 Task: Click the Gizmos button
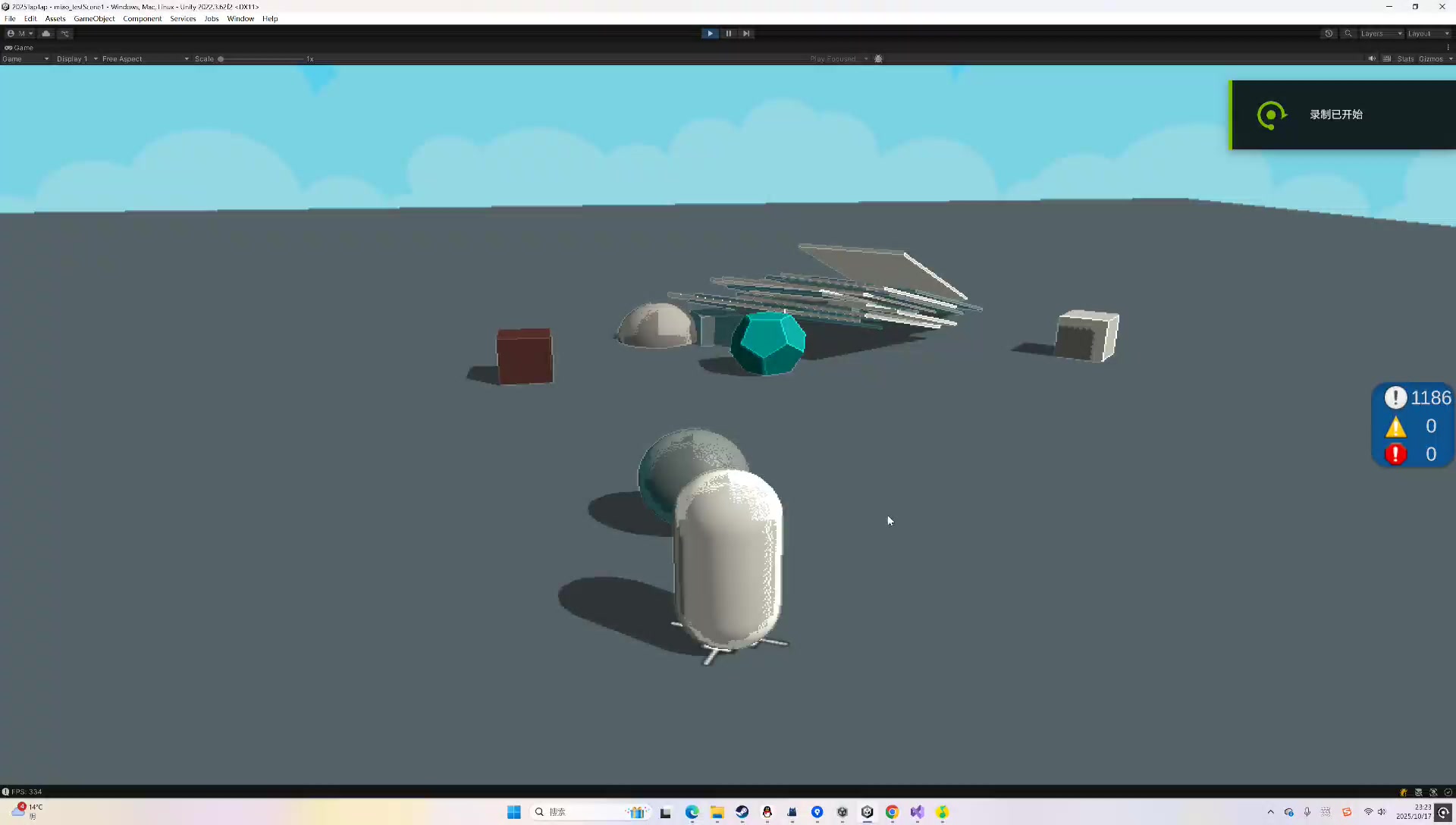pos(1431,58)
